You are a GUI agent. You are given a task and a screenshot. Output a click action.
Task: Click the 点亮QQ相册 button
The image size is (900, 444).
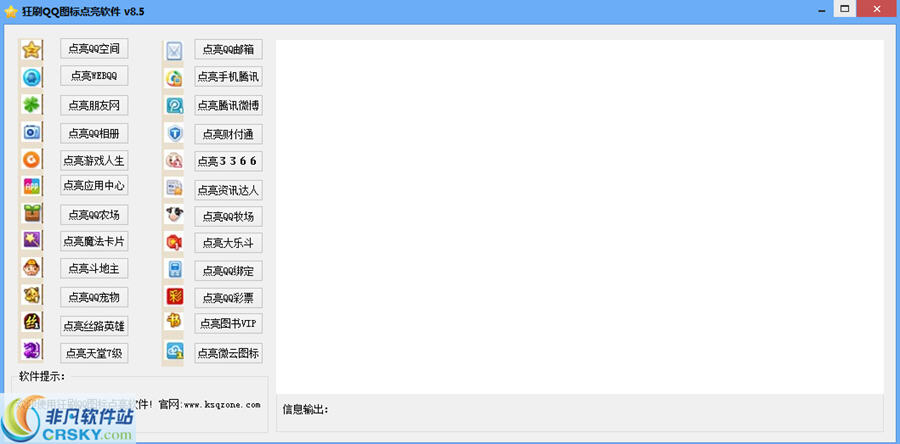coord(94,133)
